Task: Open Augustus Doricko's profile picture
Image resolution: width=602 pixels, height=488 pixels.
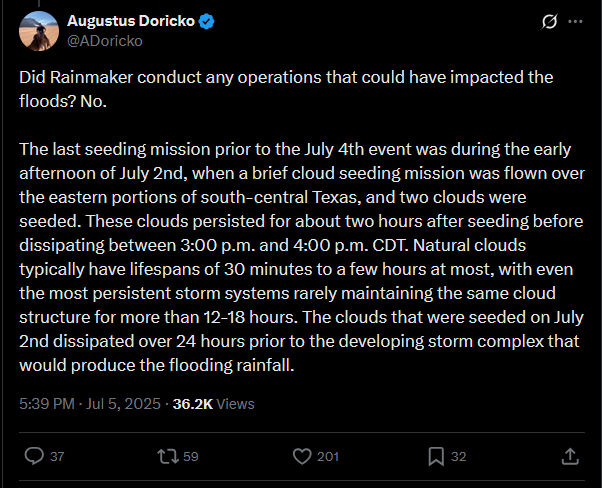Action: click(x=39, y=31)
